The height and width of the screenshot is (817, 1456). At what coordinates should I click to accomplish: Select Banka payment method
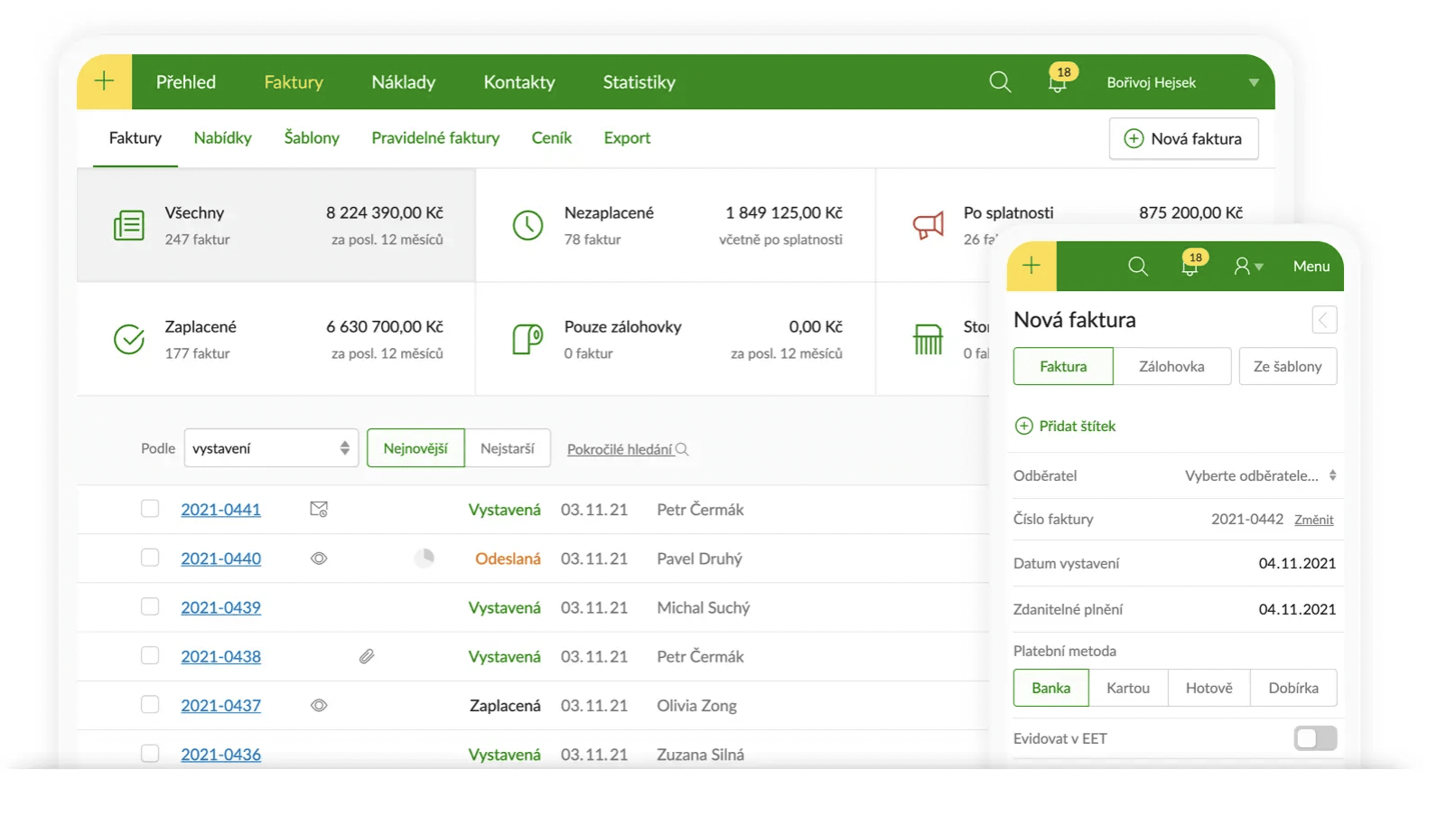pos(1051,688)
